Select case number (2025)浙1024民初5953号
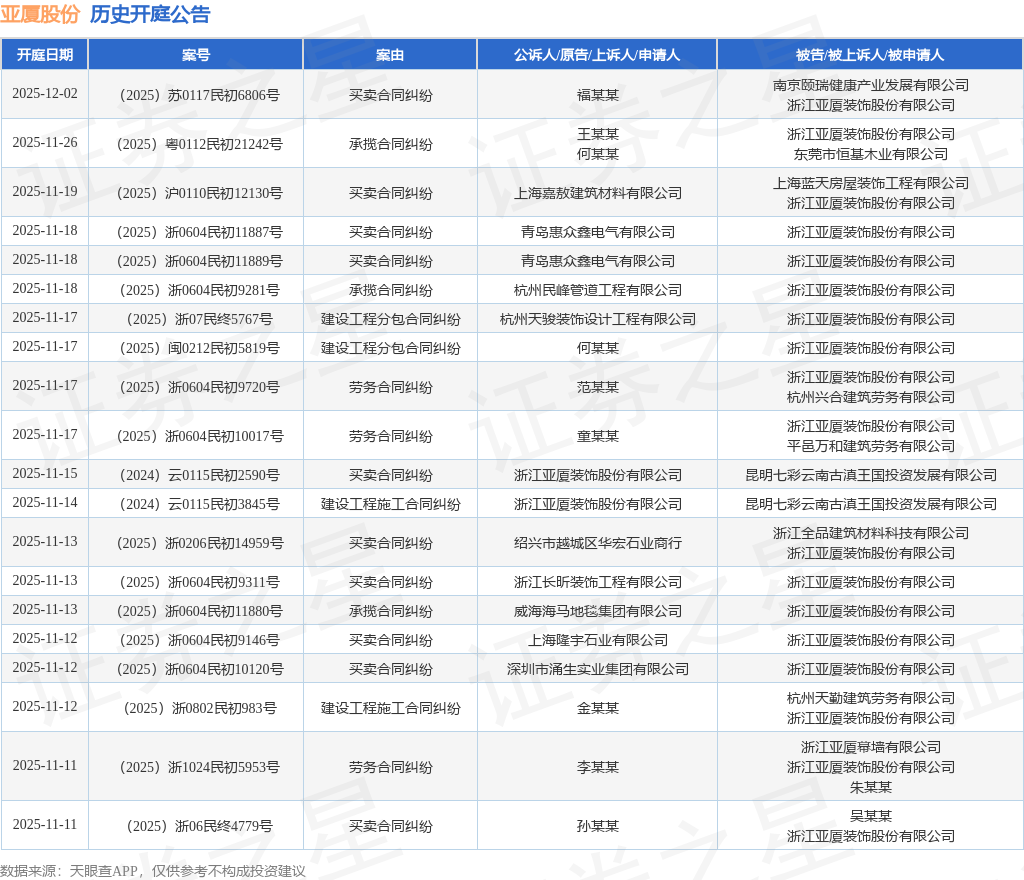 (x=199, y=768)
